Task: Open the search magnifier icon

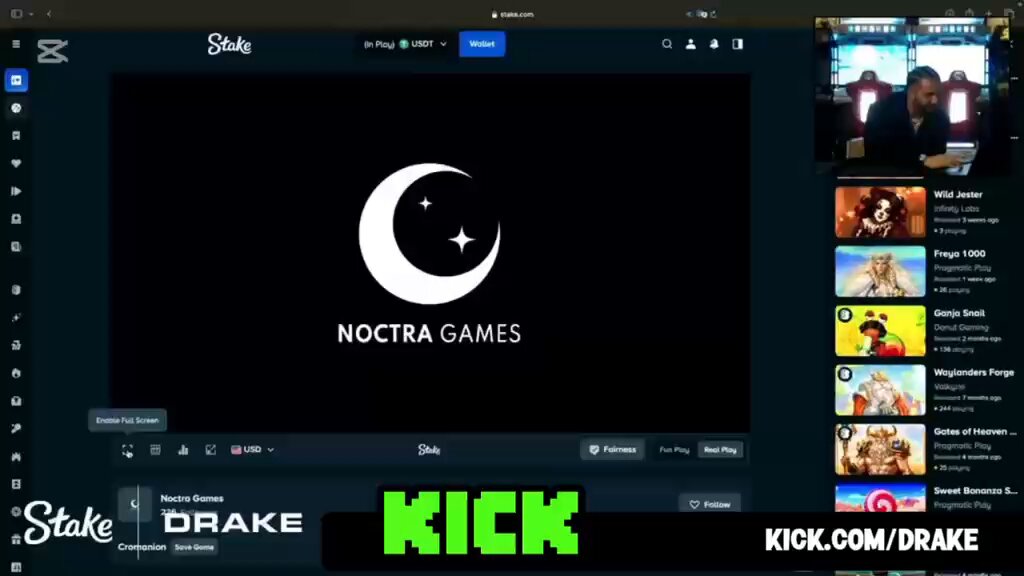Action: coord(667,44)
